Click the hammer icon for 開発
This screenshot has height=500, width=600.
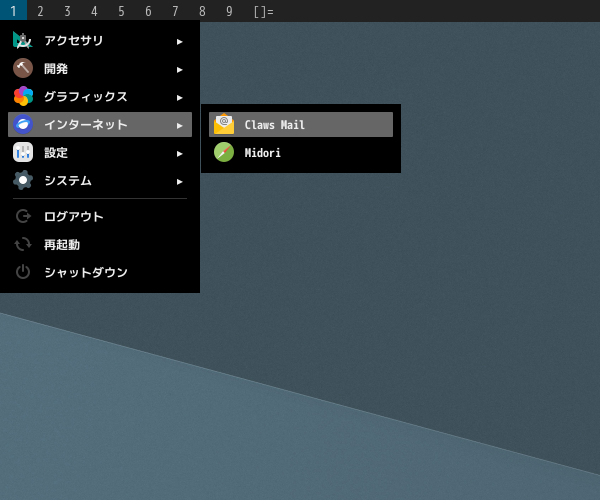[x=23, y=68]
